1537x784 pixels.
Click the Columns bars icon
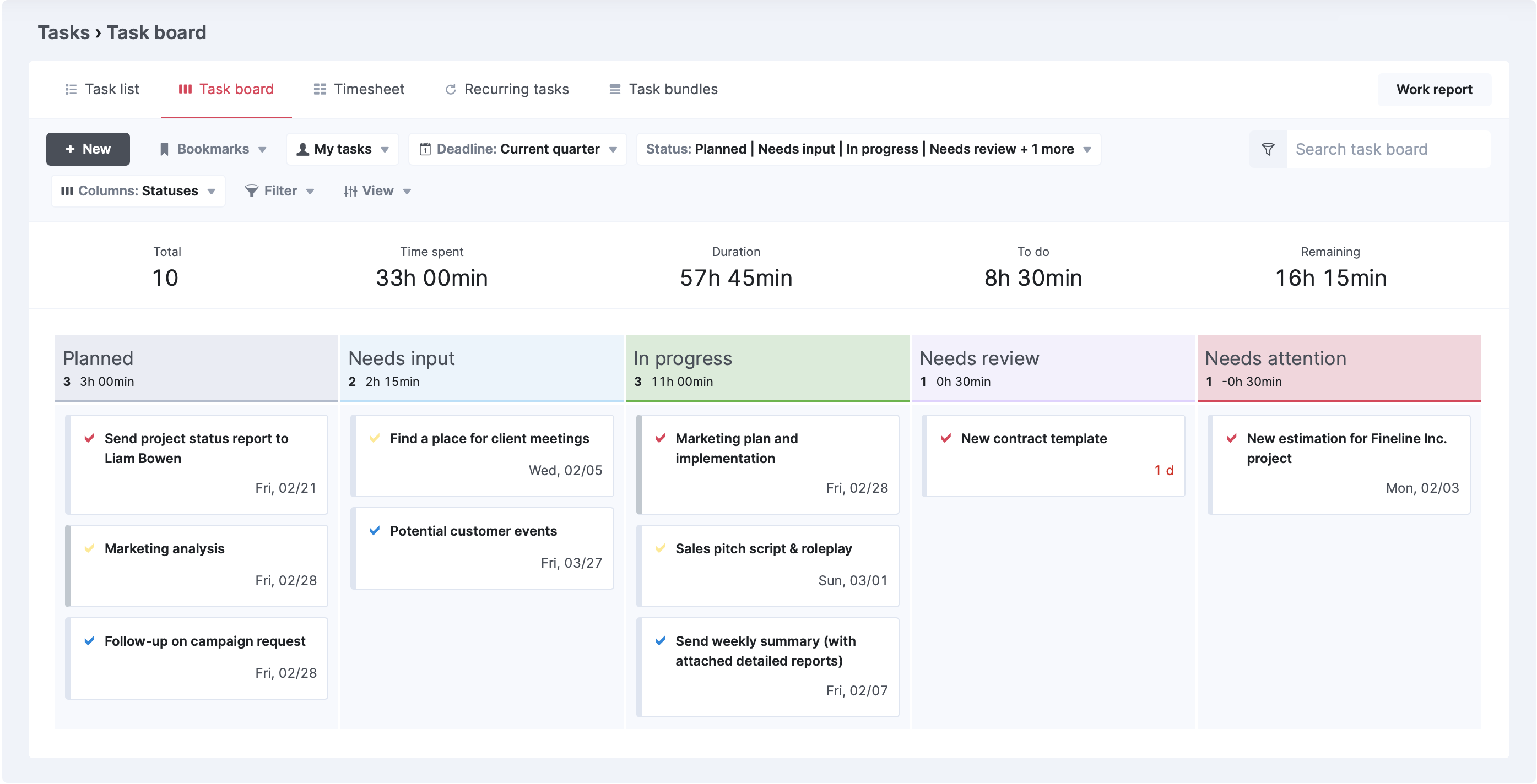67,191
